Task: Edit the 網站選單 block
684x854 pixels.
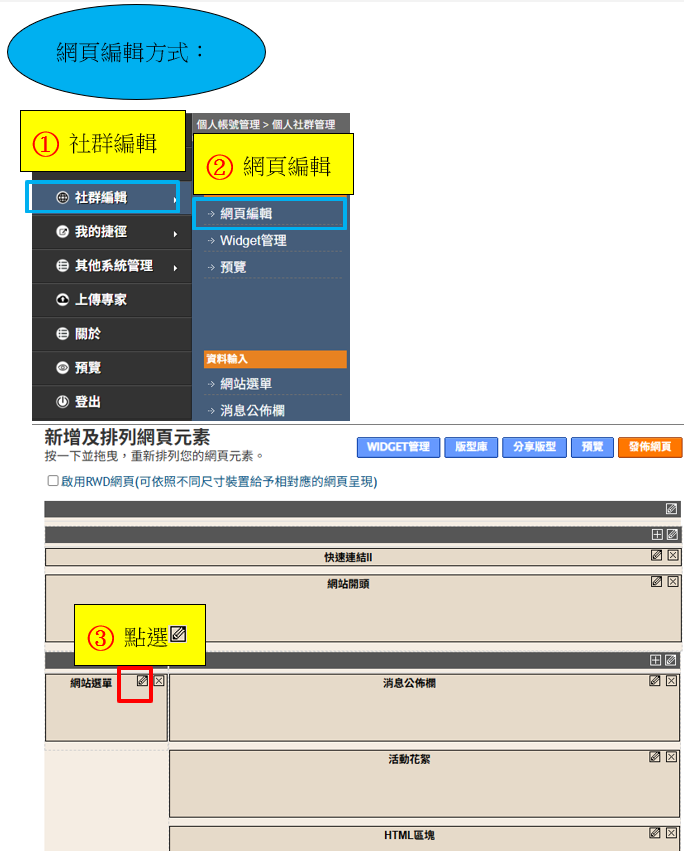Action: click(x=142, y=681)
